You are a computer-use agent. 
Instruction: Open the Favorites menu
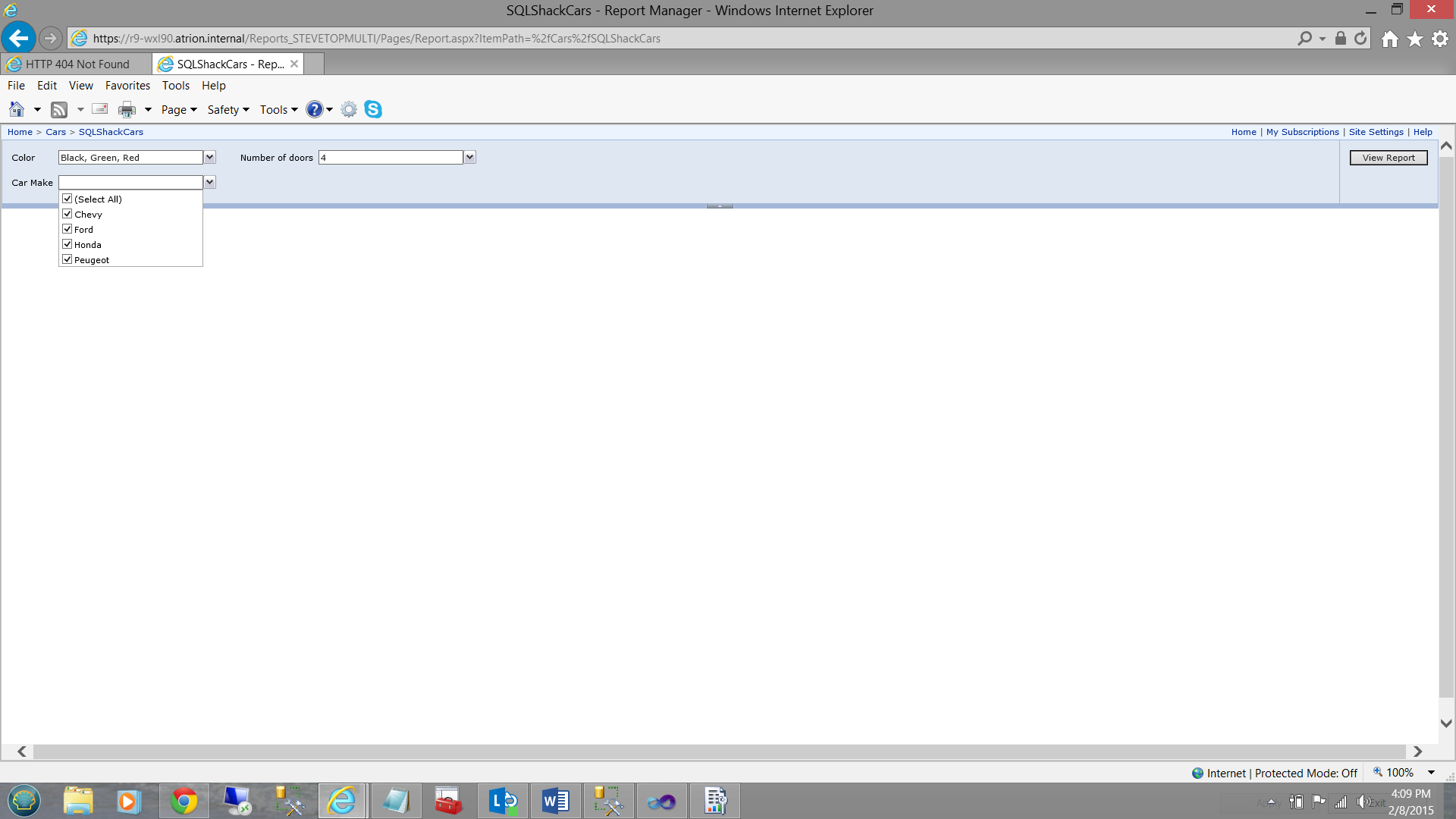click(127, 86)
